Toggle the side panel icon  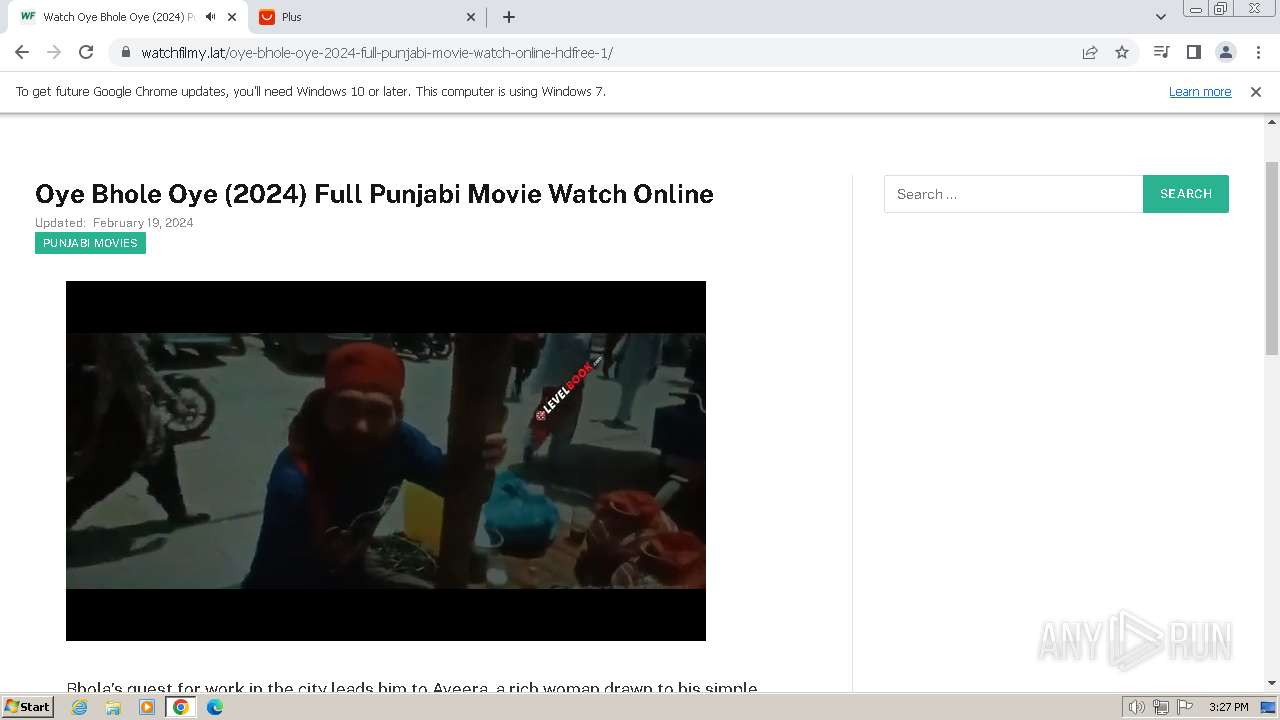click(x=1193, y=52)
